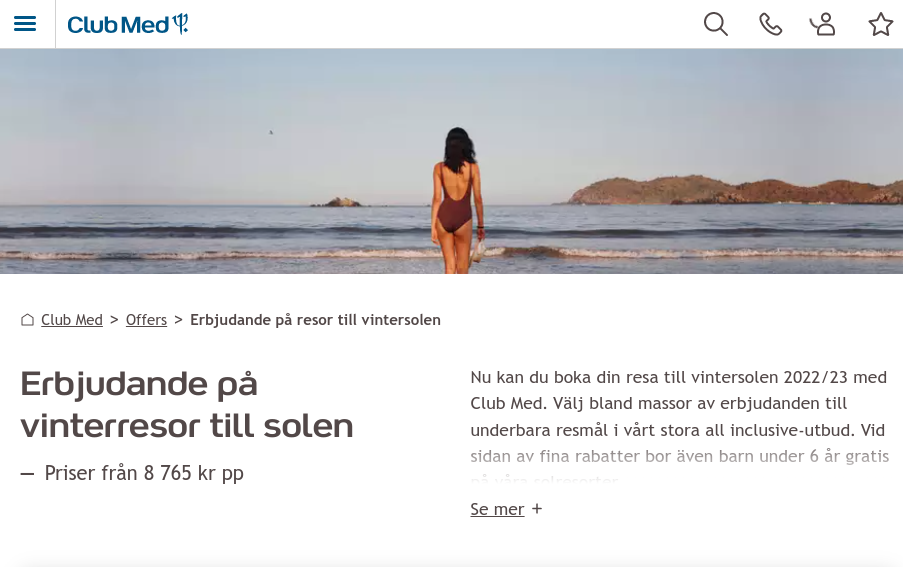Click the phone contact icon
This screenshot has height=567, width=903.
[x=770, y=24]
